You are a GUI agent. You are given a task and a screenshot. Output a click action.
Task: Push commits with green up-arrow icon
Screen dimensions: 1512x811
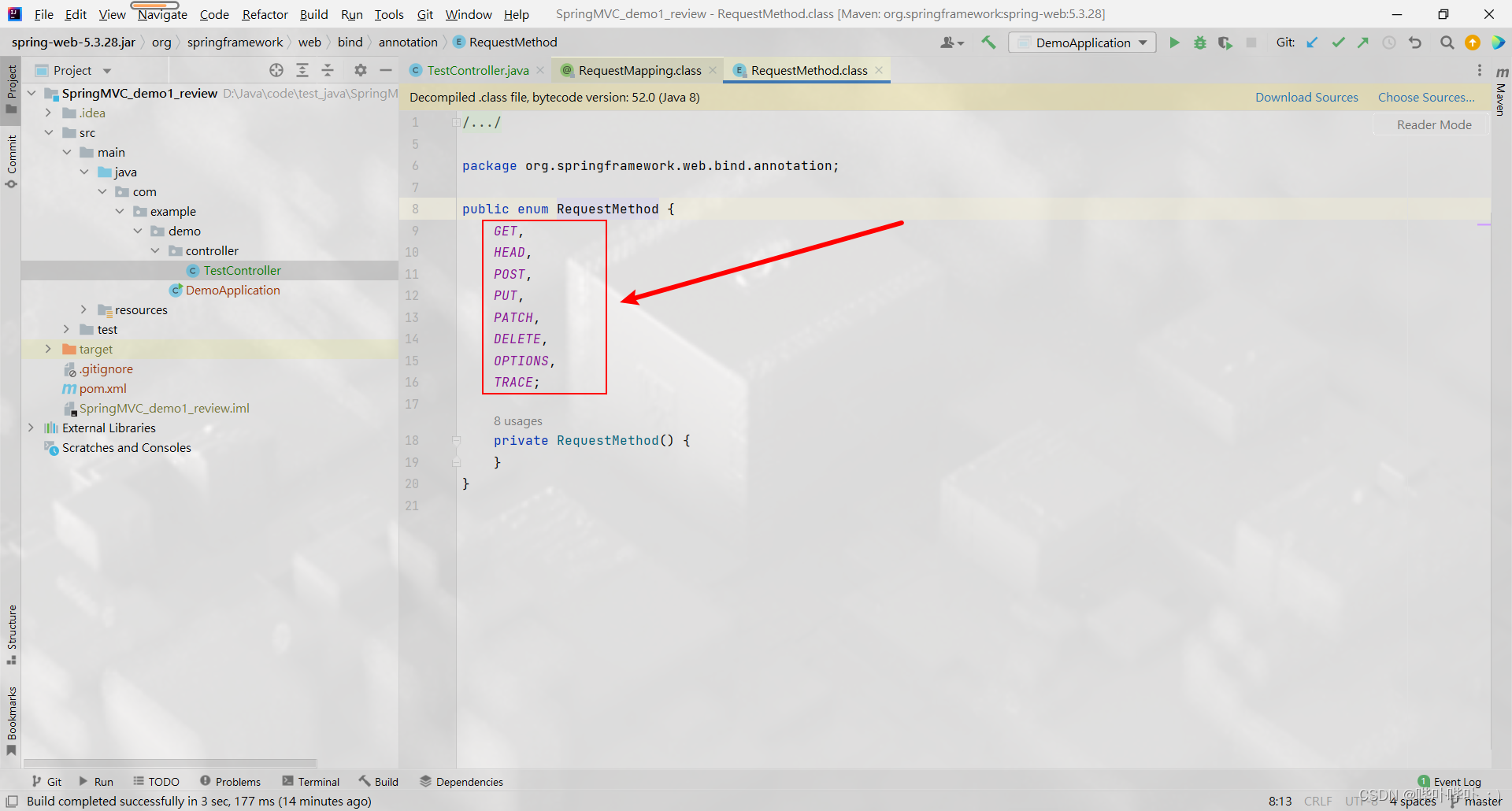[x=1363, y=43]
